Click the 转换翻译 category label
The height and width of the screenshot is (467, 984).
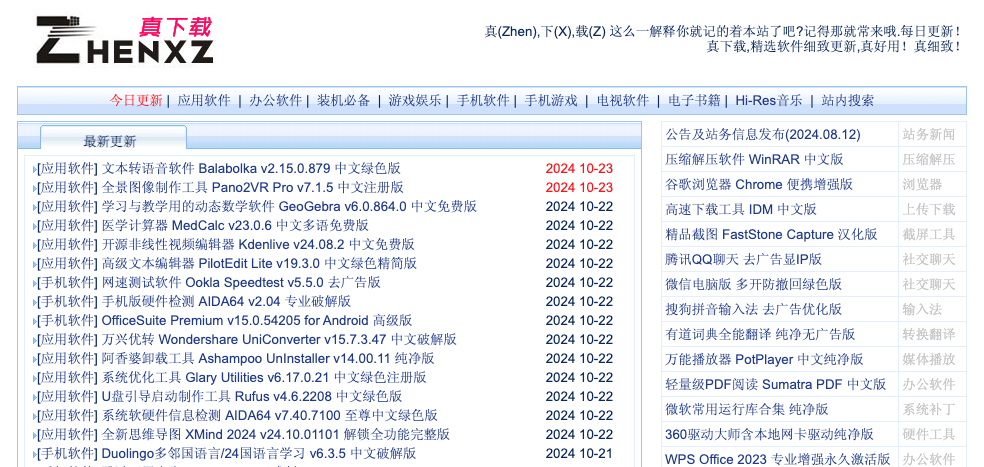click(x=929, y=334)
